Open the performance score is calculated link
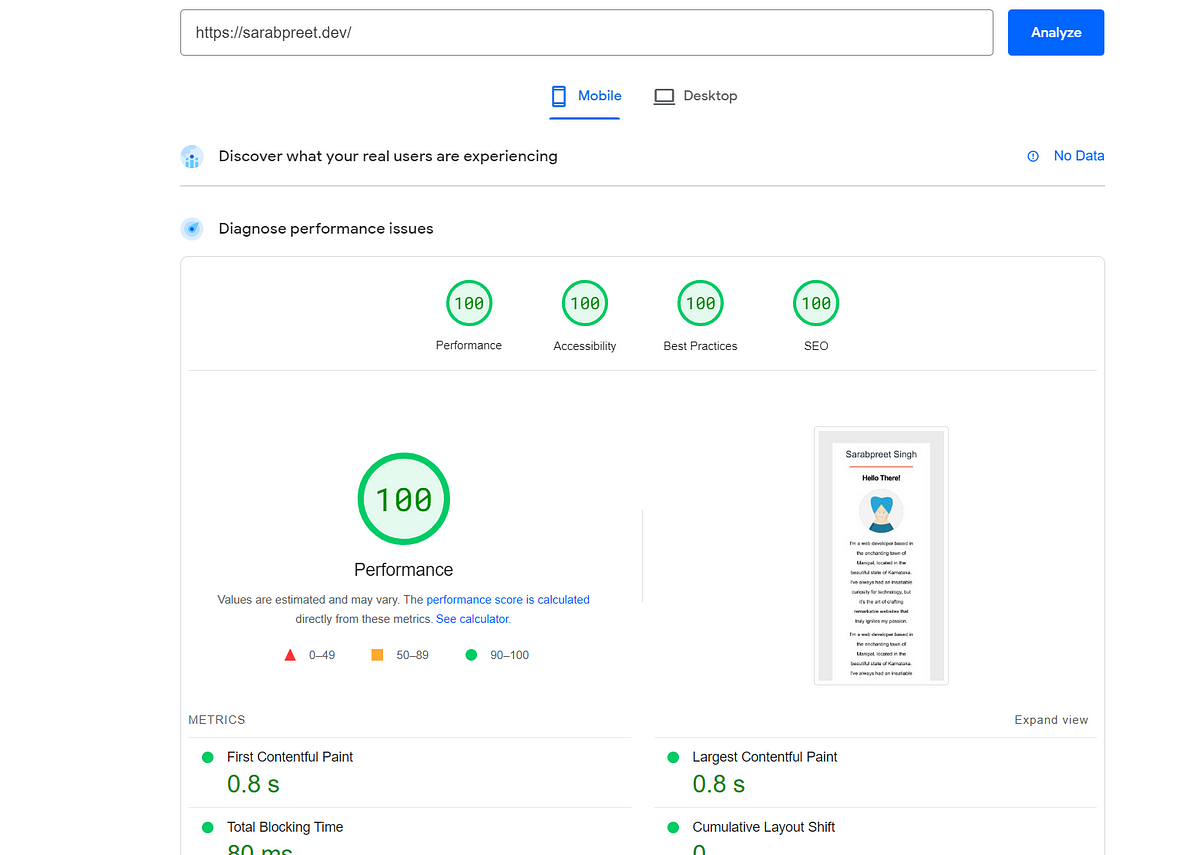The width and height of the screenshot is (1200, 855). click(508, 600)
